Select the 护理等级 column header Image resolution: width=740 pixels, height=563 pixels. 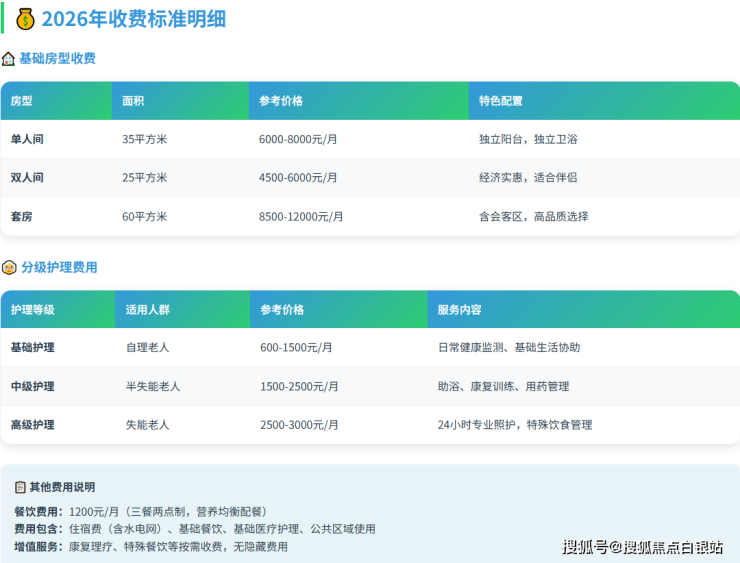(x=32, y=310)
